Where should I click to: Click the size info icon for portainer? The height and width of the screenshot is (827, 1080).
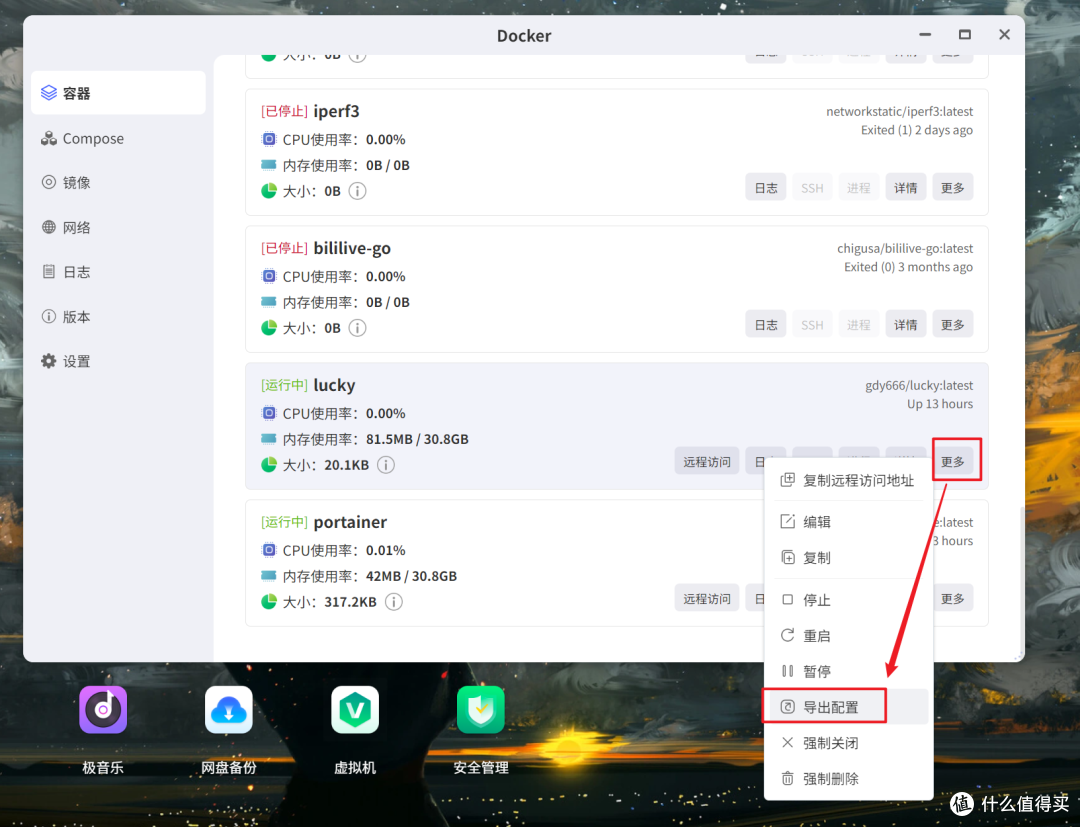click(x=393, y=602)
